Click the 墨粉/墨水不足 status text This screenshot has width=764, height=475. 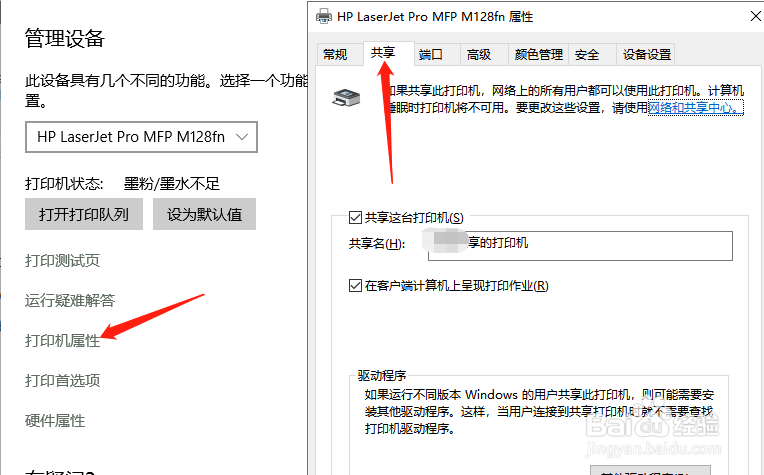tap(172, 184)
